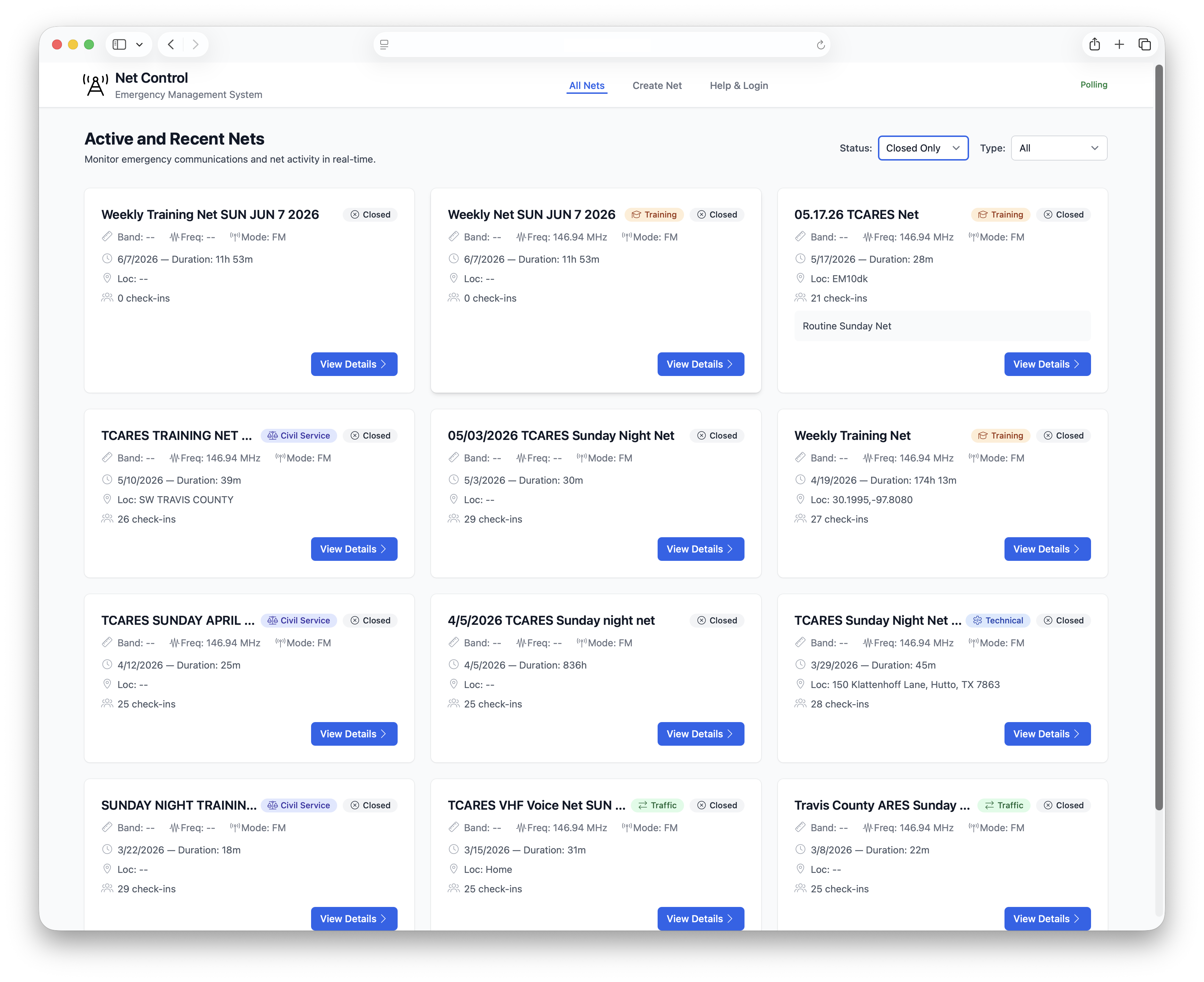View Details for TCARES SUNDAY APRIL net
Screen dimensions: 1204x982
tap(354, 734)
